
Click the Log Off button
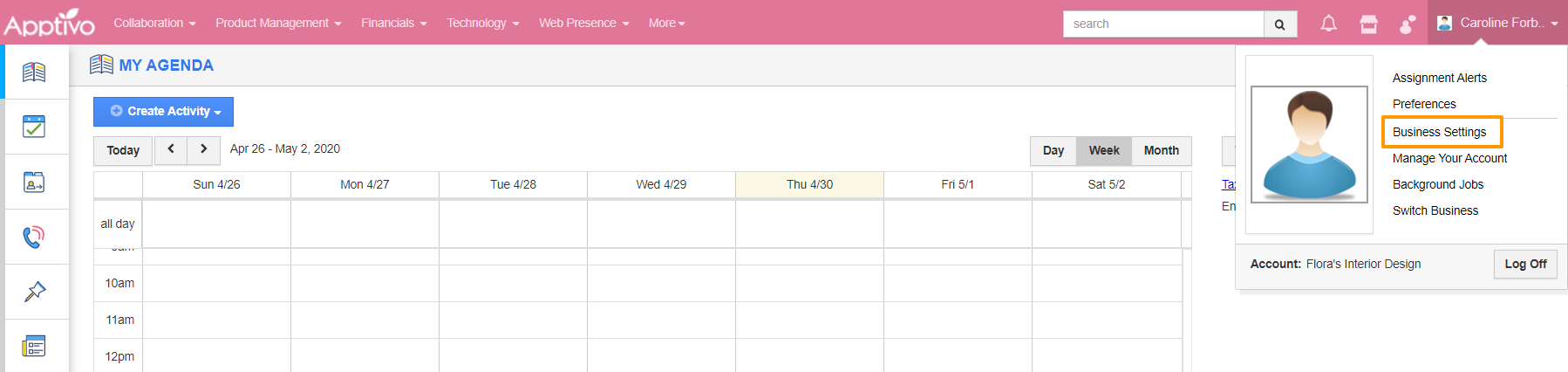point(1525,264)
